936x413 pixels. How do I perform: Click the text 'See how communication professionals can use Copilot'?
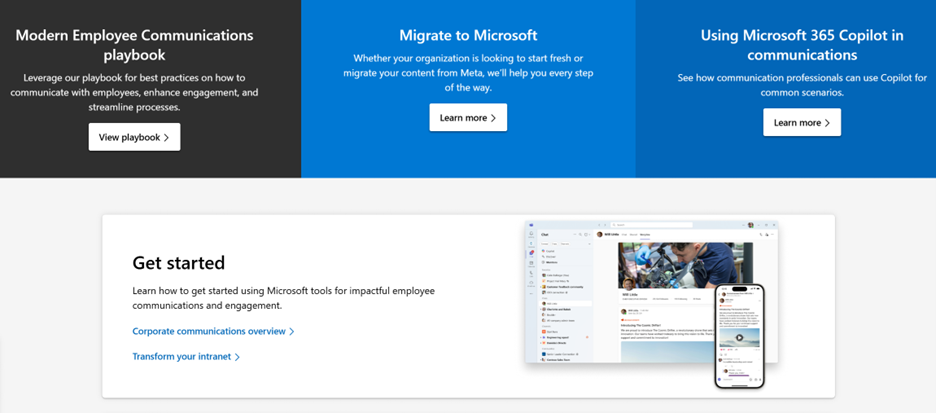pos(802,85)
